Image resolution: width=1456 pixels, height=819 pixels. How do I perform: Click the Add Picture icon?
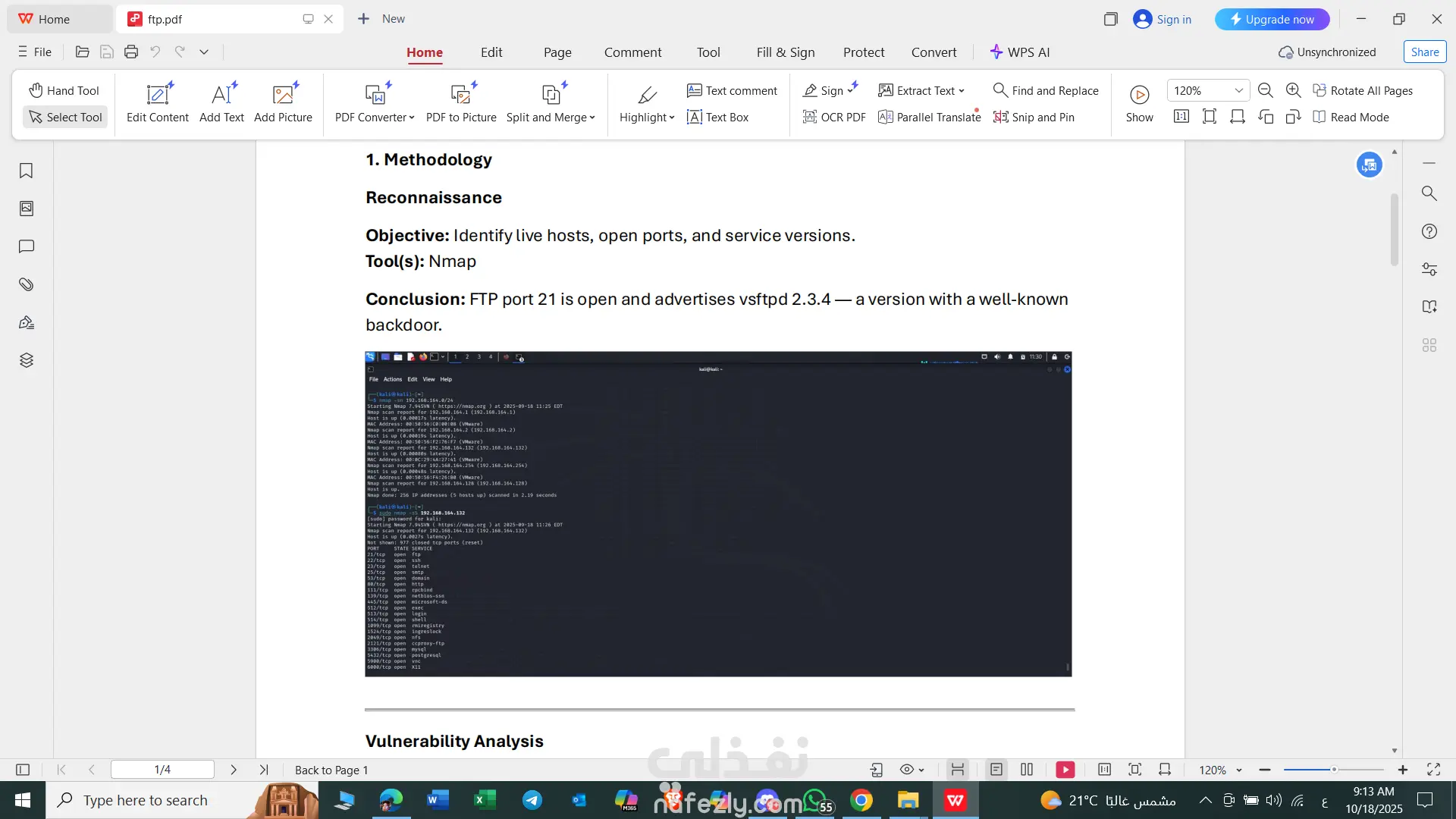[x=283, y=95]
